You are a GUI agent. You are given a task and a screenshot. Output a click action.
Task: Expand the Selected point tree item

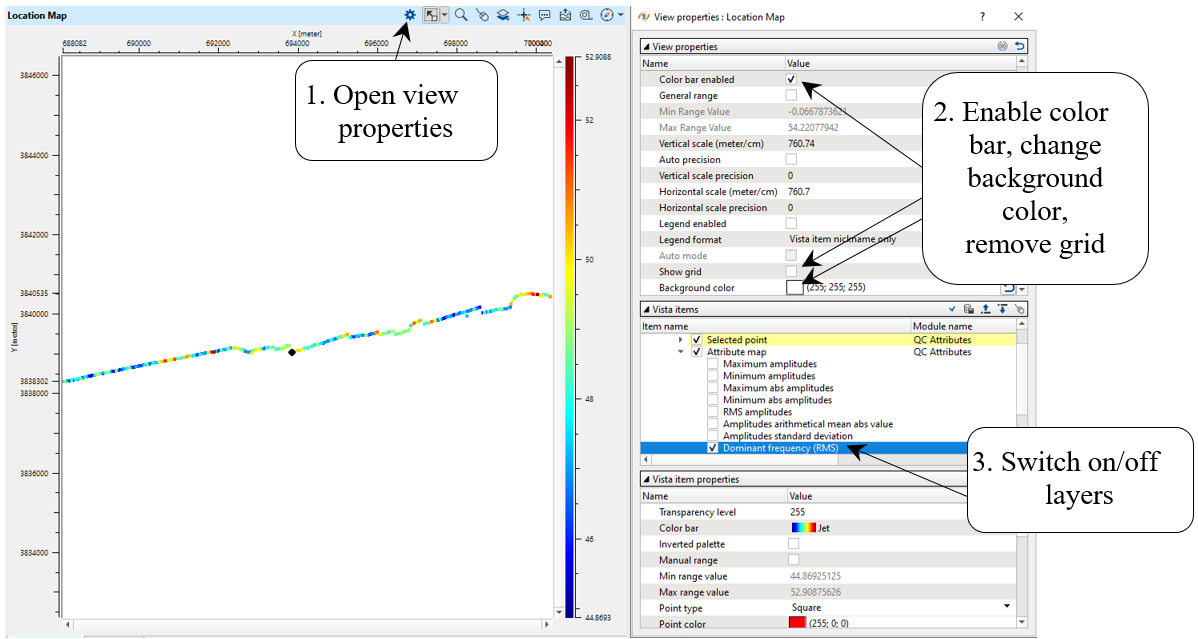coord(681,340)
